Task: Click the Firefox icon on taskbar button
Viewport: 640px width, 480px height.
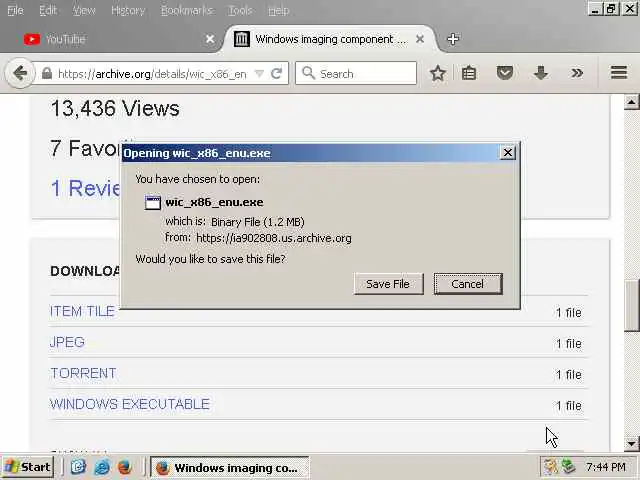Action: coord(162,468)
